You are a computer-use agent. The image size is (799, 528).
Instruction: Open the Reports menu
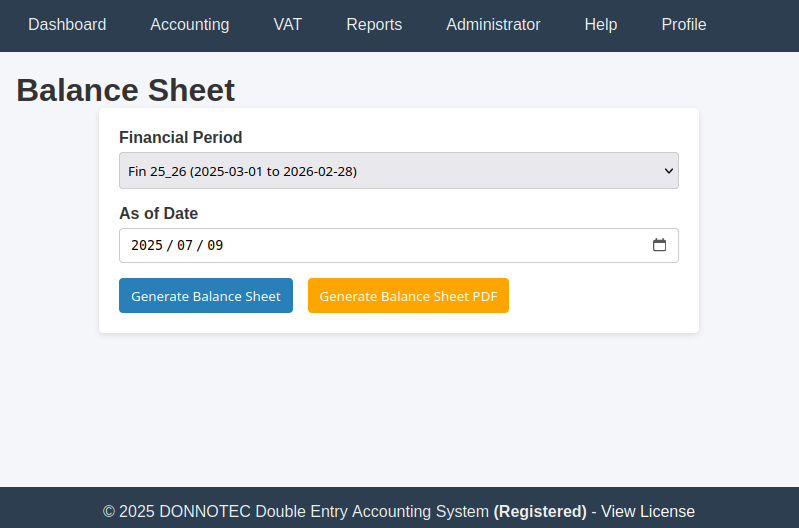(x=374, y=24)
